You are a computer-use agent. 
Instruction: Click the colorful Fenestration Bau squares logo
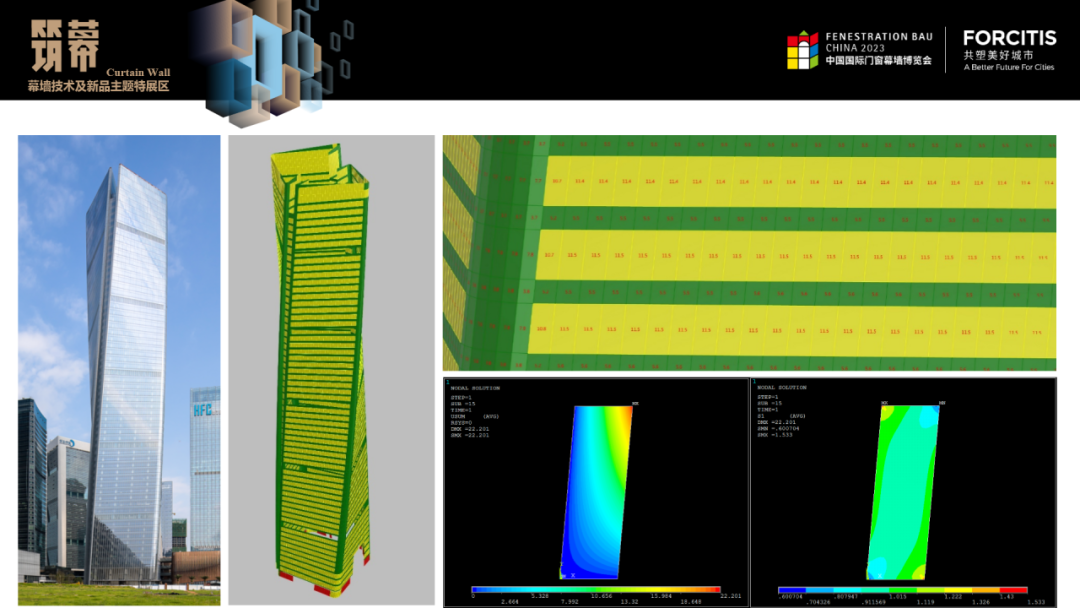tap(802, 51)
